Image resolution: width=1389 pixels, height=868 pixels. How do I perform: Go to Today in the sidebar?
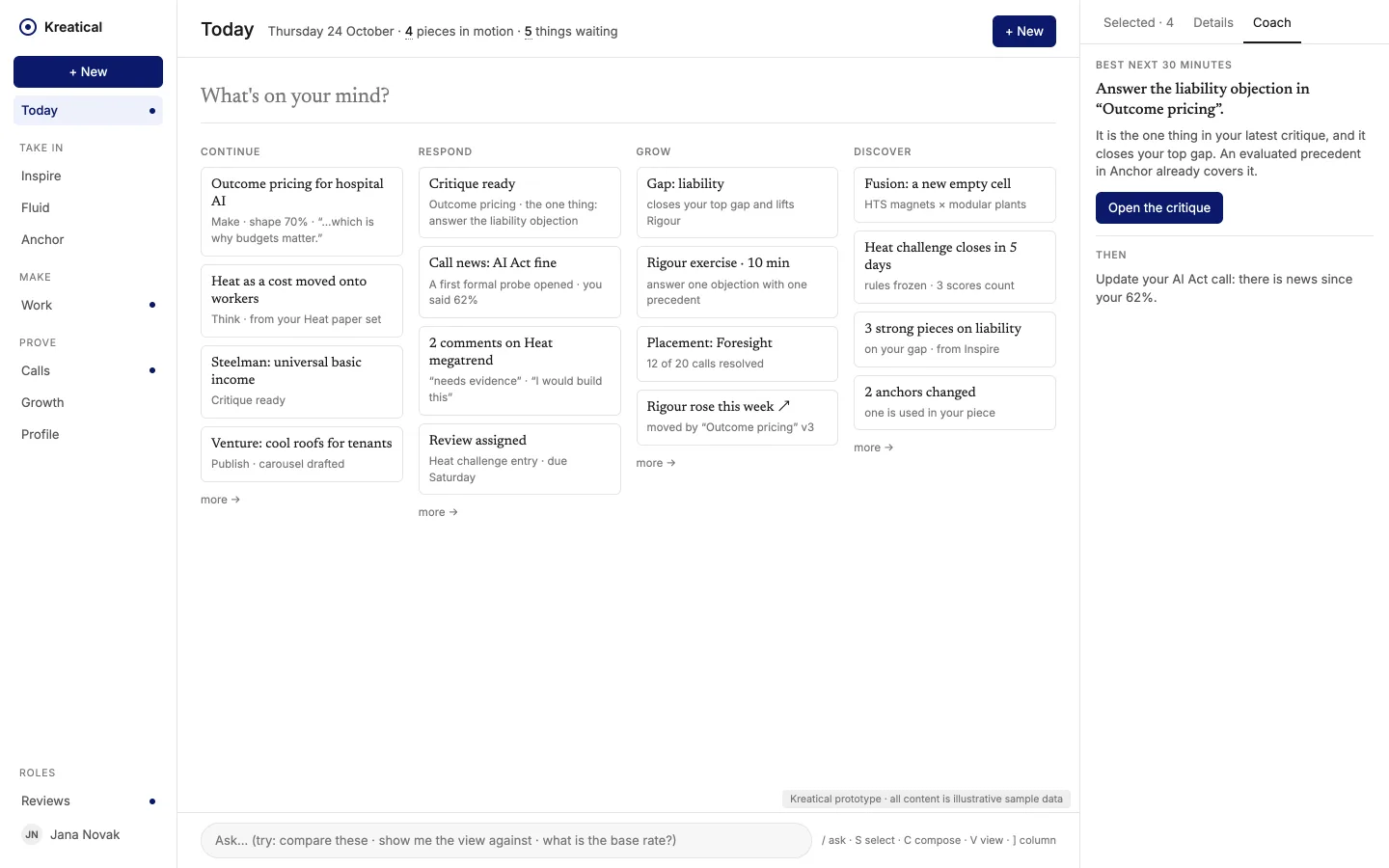click(88, 110)
